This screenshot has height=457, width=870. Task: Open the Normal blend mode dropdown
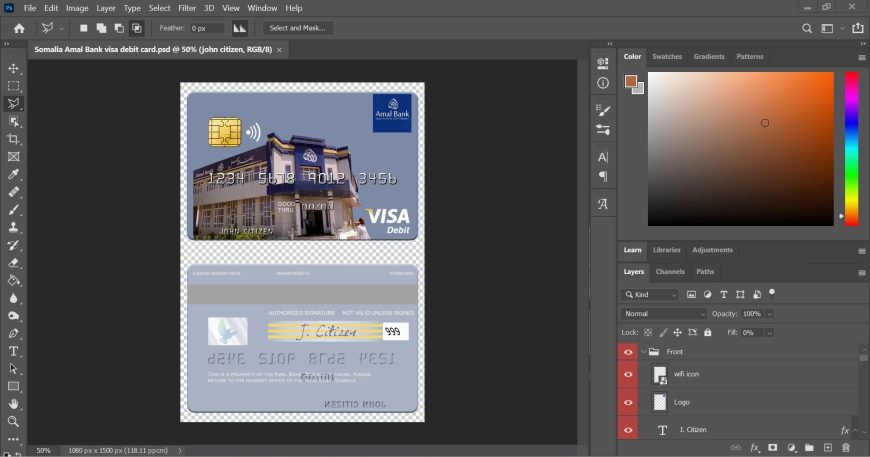[x=663, y=314]
